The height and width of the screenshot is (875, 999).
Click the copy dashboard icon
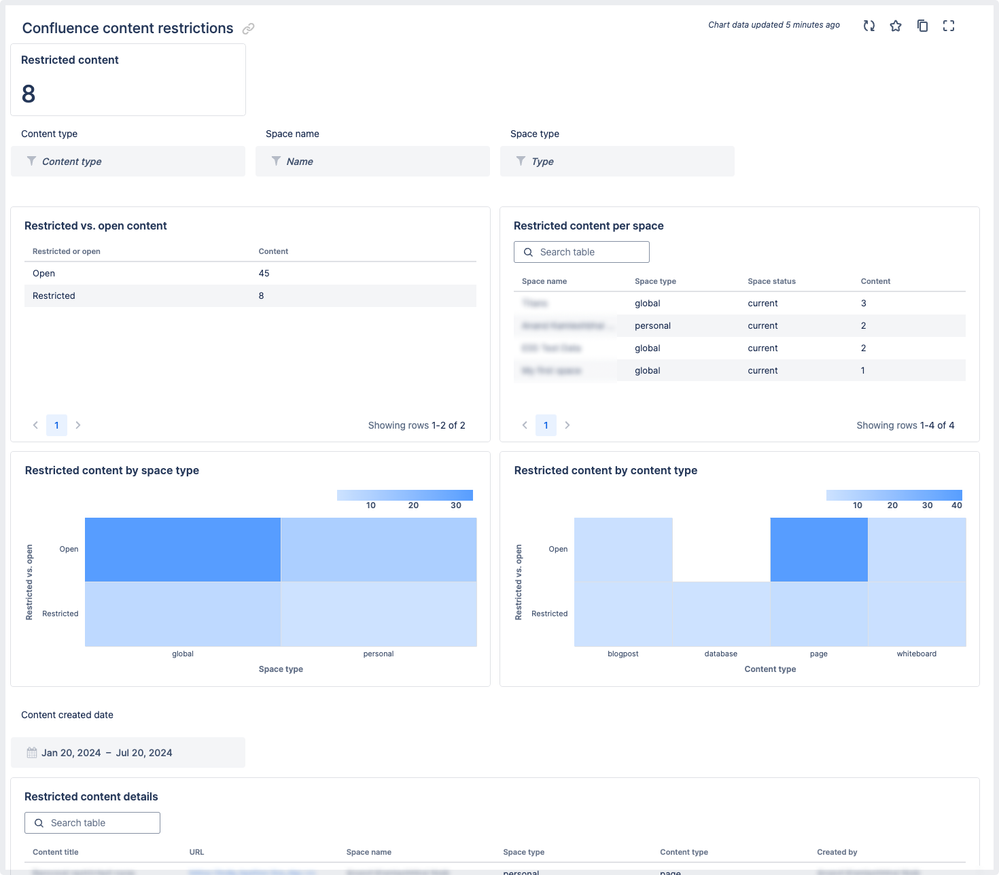tap(922, 26)
